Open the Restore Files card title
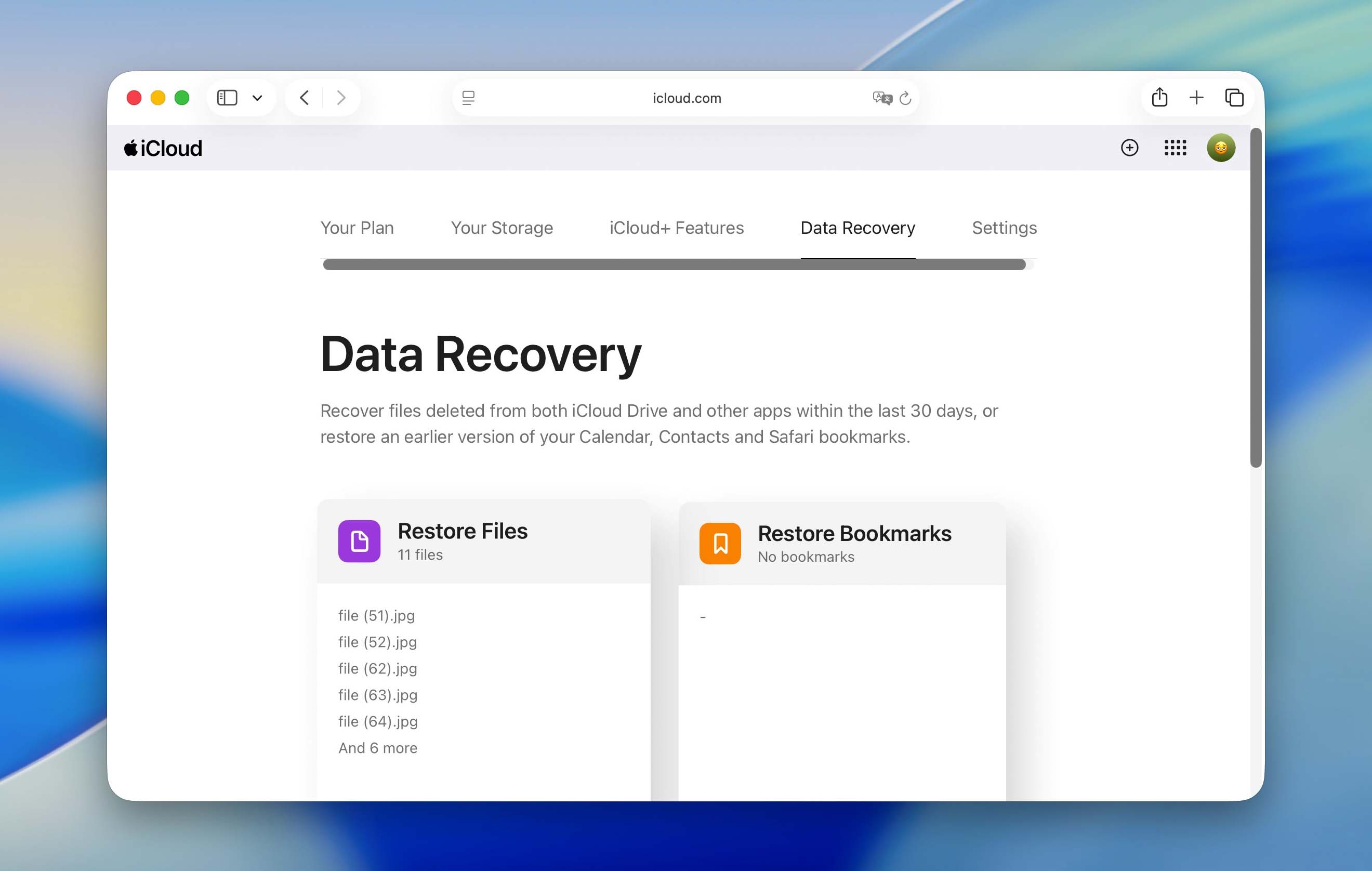This screenshot has width=1372, height=871. coord(463,531)
